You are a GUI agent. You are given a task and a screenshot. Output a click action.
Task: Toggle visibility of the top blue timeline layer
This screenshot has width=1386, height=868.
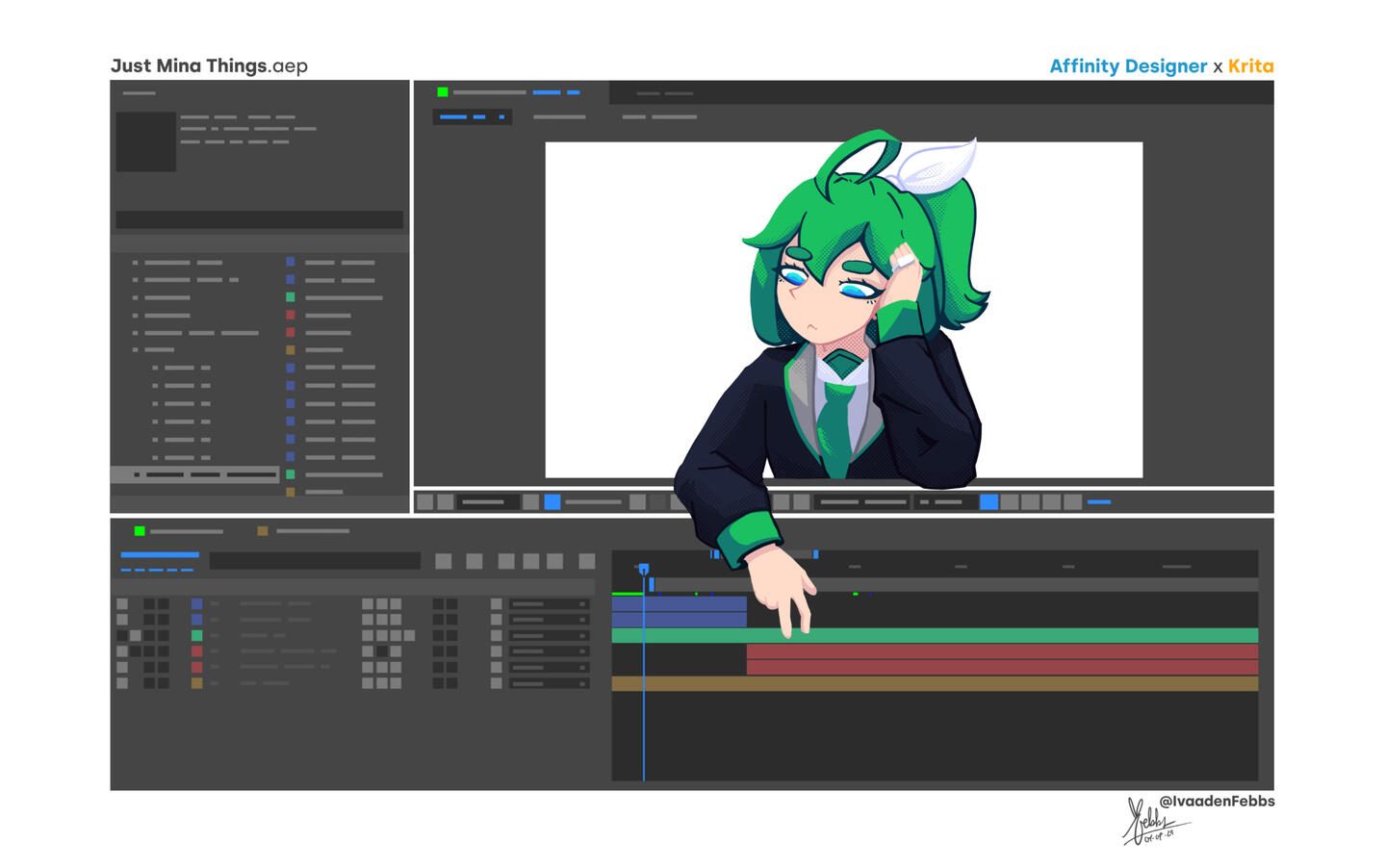(122, 604)
